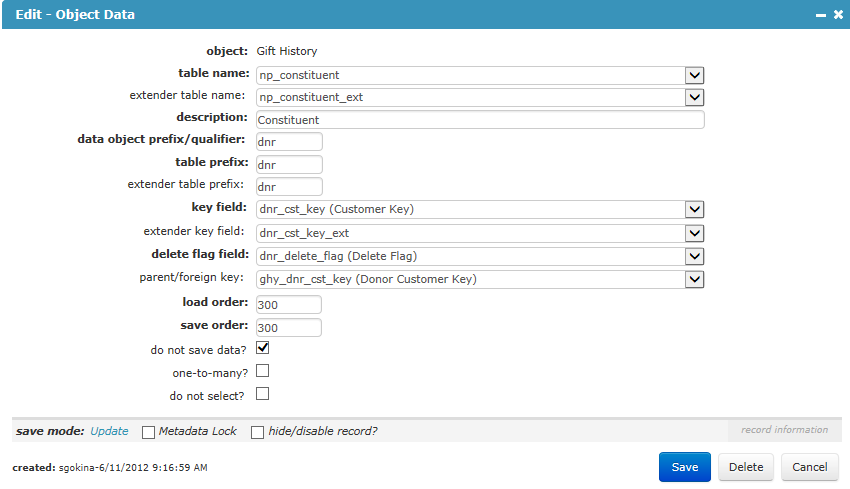Minimize the Edit - Object Data dialog
850x489 pixels.
click(821, 15)
